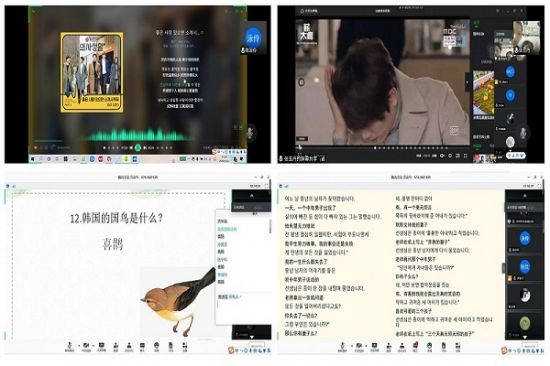Open Windows Start button in top-left window taskbar

point(32,159)
